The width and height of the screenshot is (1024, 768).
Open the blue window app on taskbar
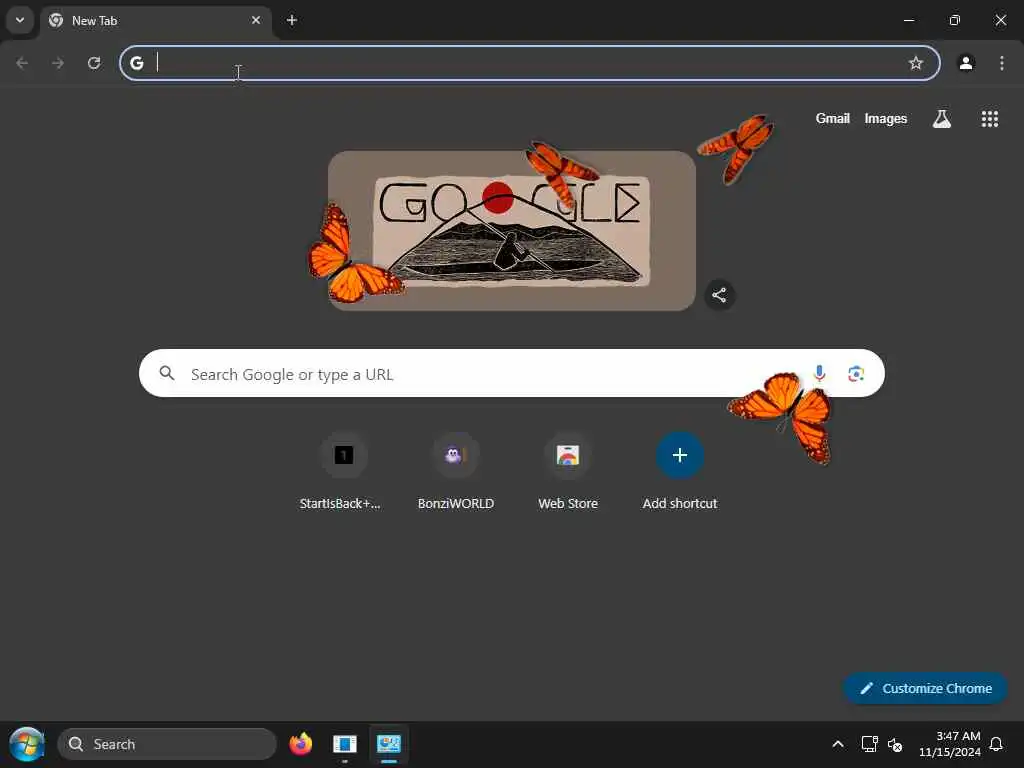344,744
